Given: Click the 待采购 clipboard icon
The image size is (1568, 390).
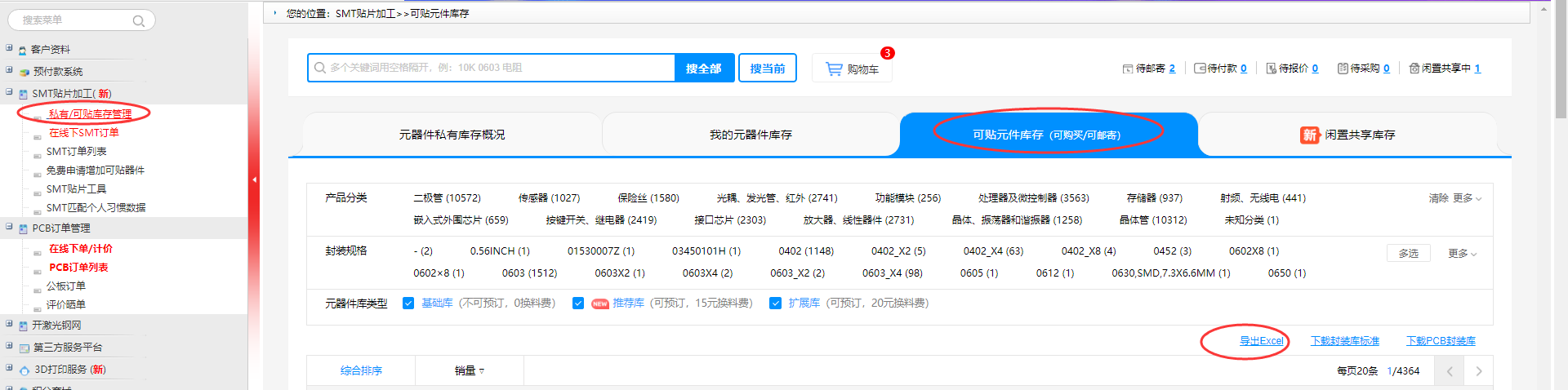Looking at the screenshot, I should pyautogui.click(x=1343, y=69).
